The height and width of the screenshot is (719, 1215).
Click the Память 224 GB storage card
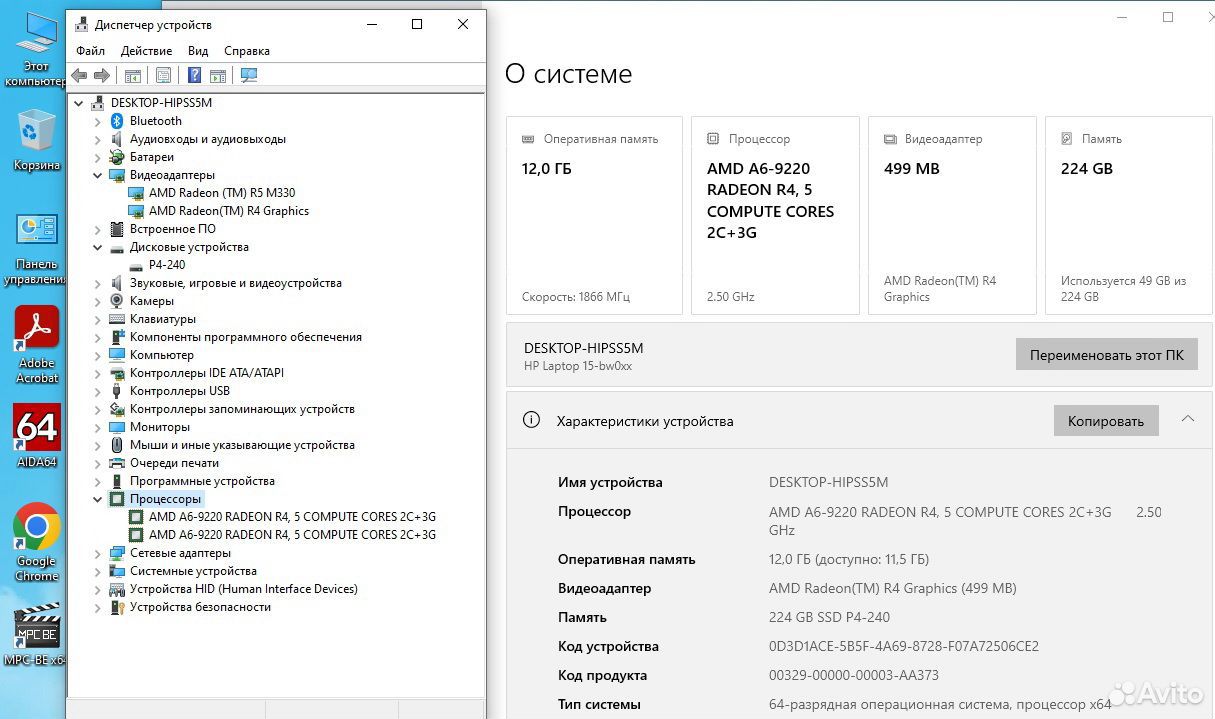[1129, 215]
